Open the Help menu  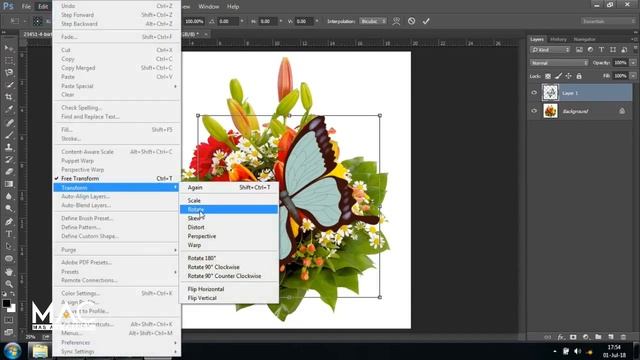click(233, 7)
